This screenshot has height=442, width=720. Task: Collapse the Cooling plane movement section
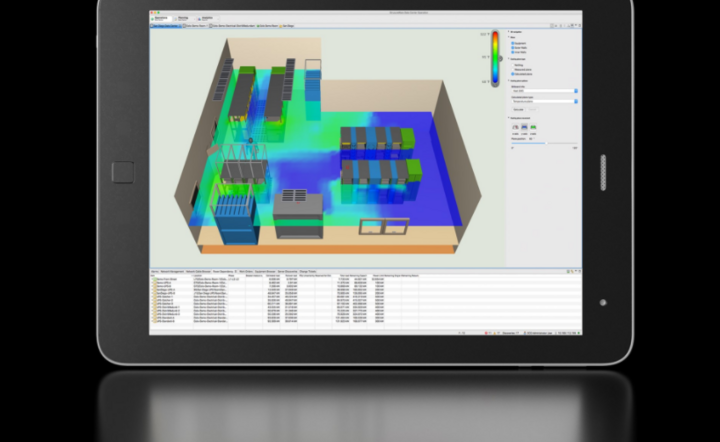[509, 118]
